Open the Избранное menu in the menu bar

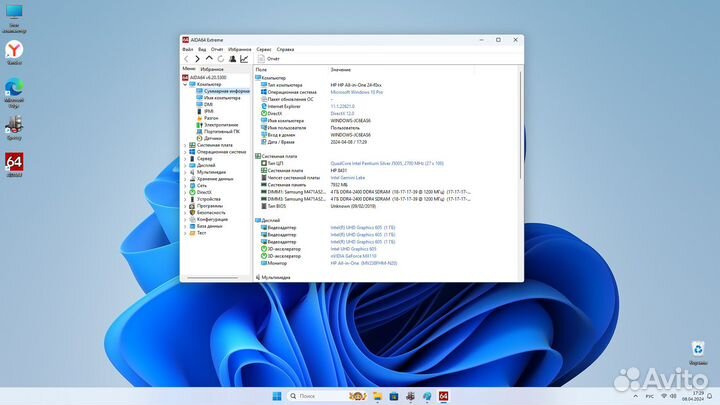click(x=240, y=49)
